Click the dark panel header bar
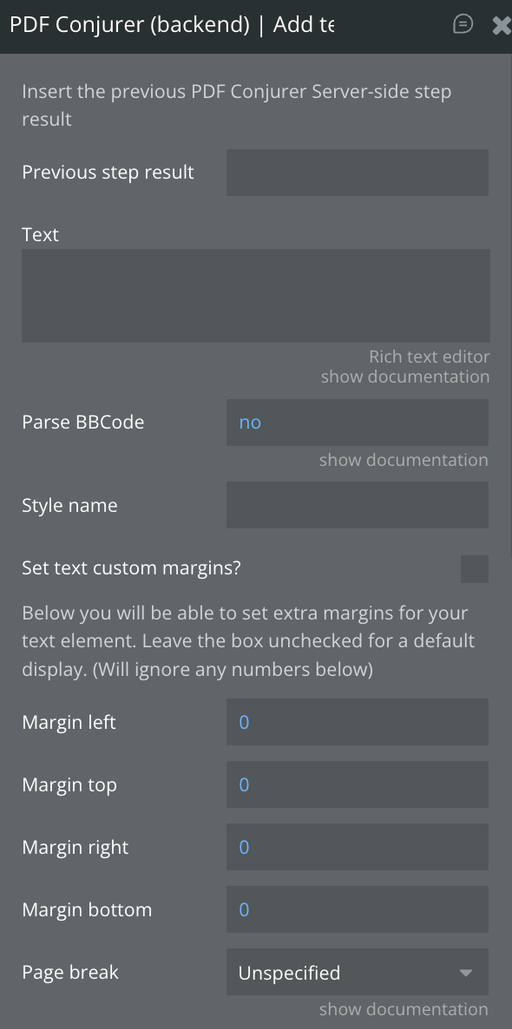Image resolution: width=512 pixels, height=1029 pixels. 256,26
